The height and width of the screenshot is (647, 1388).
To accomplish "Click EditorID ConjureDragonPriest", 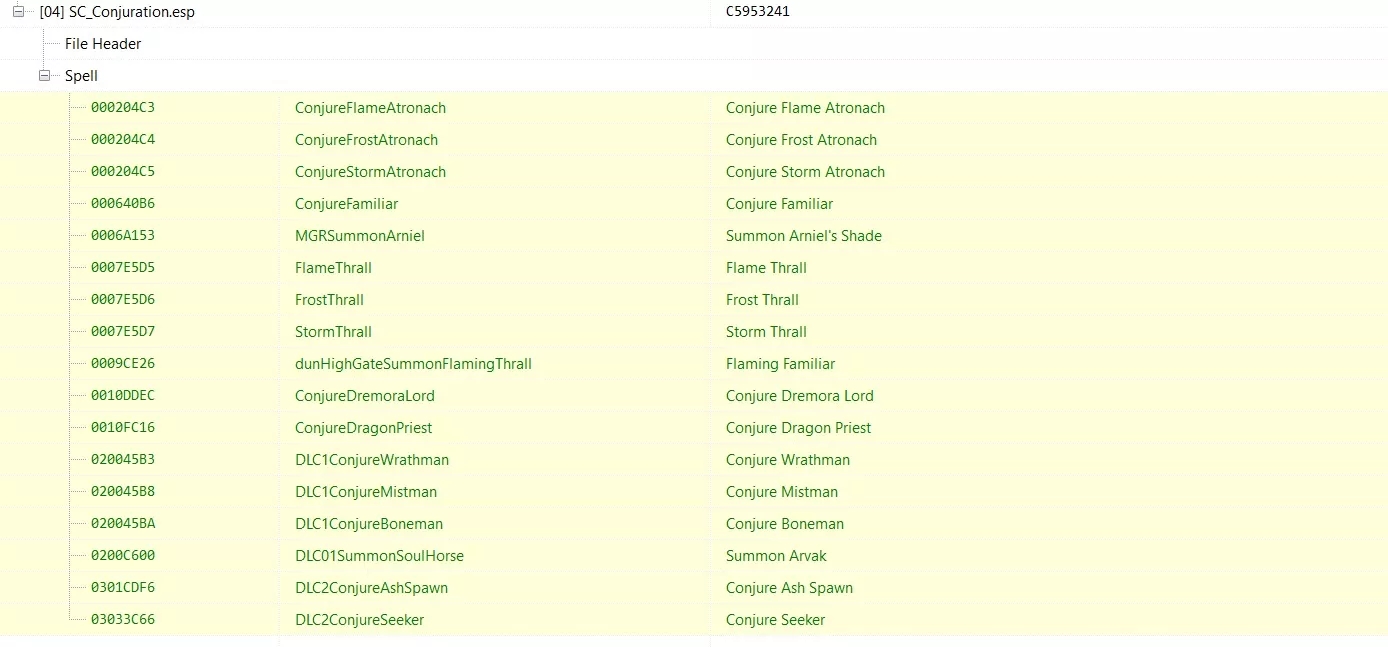I will [x=364, y=428].
